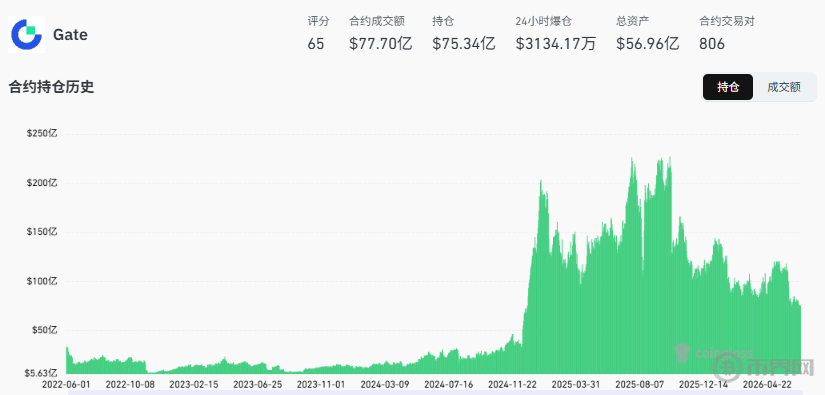825x395 pixels.
Task: Click the 2026-04-22 date axis label
Action: pyautogui.click(x=768, y=384)
